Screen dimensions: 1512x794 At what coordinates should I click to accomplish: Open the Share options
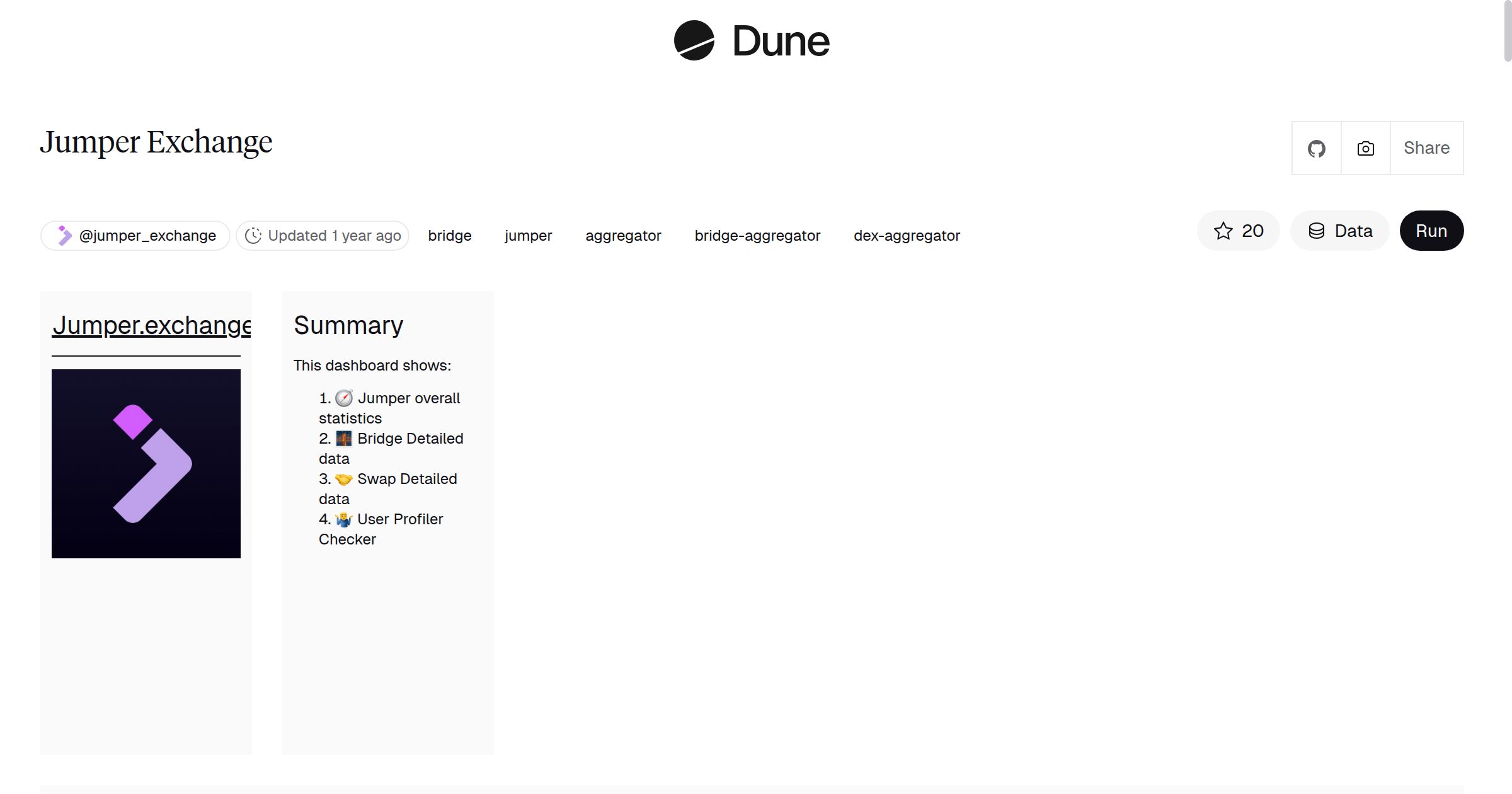[x=1426, y=148]
